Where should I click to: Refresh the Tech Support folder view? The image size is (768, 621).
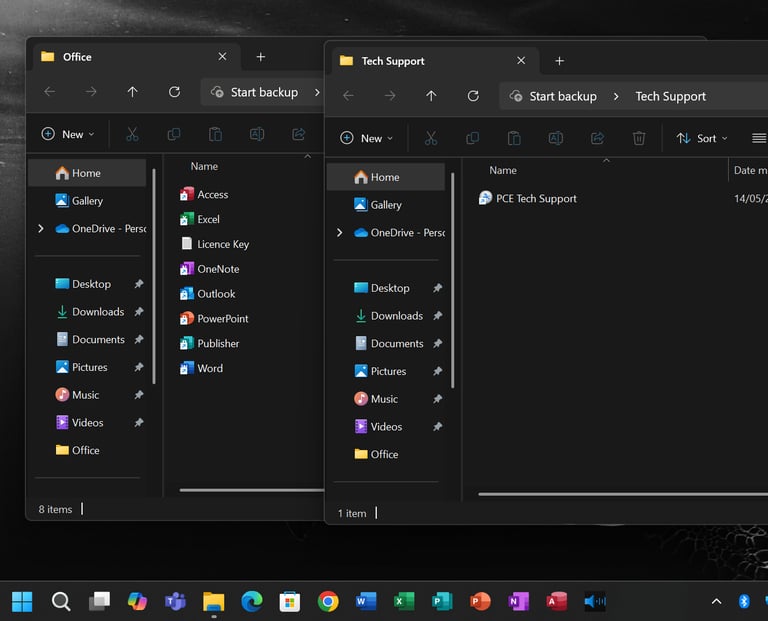pos(473,96)
